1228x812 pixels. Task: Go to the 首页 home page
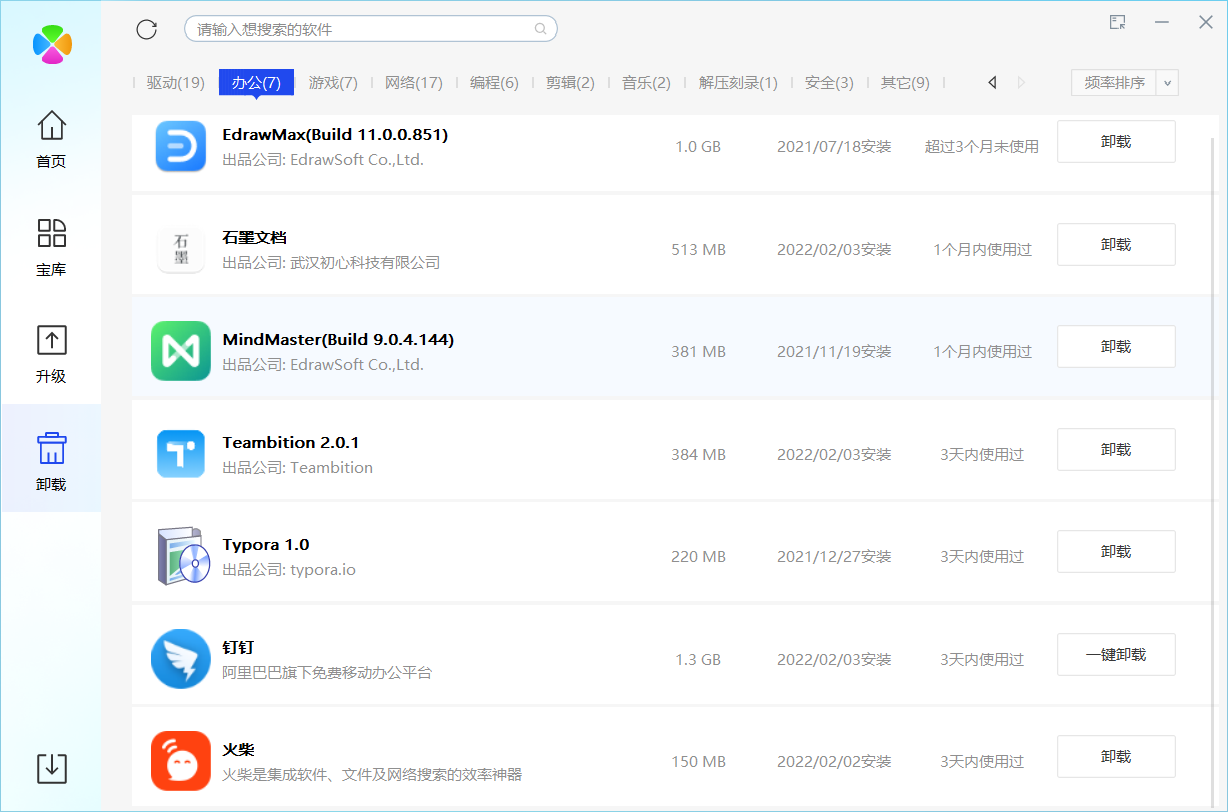(51, 140)
